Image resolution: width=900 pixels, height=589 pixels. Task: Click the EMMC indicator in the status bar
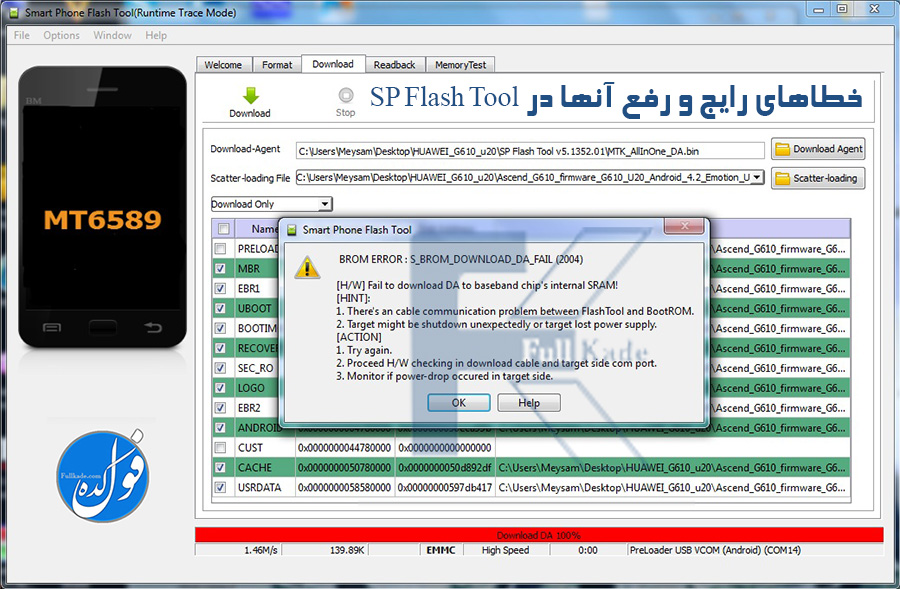pos(439,549)
